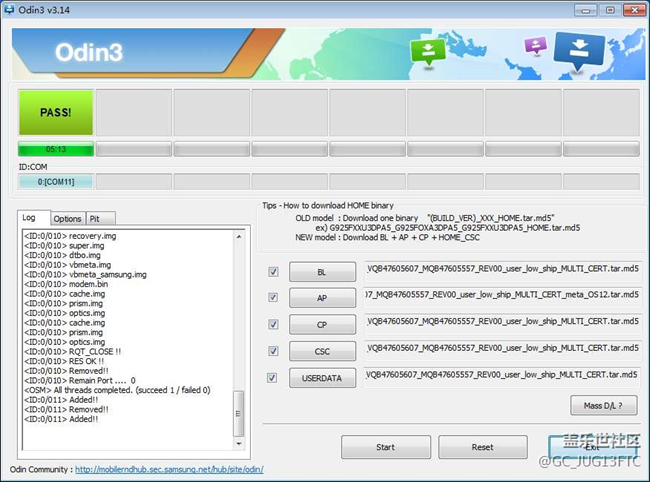The height and width of the screenshot is (482, 650).
Task: Click the 'RES OK !!' log line
Action: [x=64, y=361]
